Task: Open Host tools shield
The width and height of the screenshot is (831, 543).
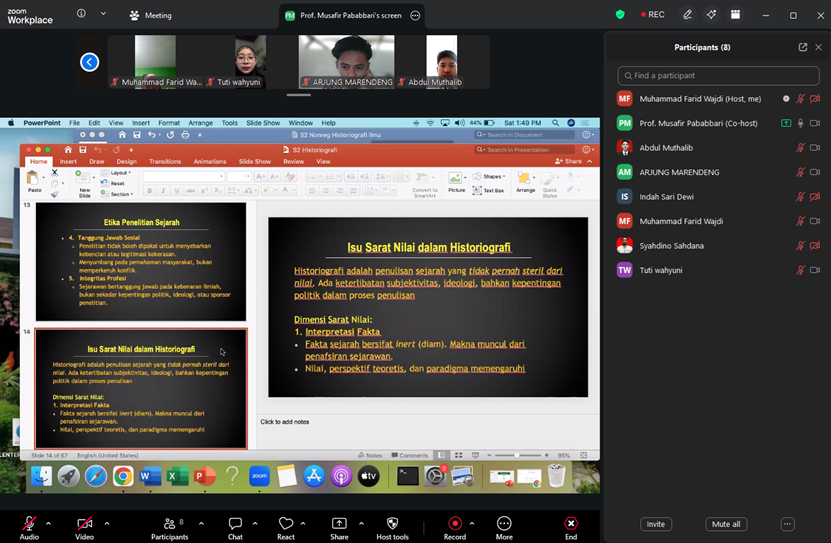Action: tap(393, 528)
